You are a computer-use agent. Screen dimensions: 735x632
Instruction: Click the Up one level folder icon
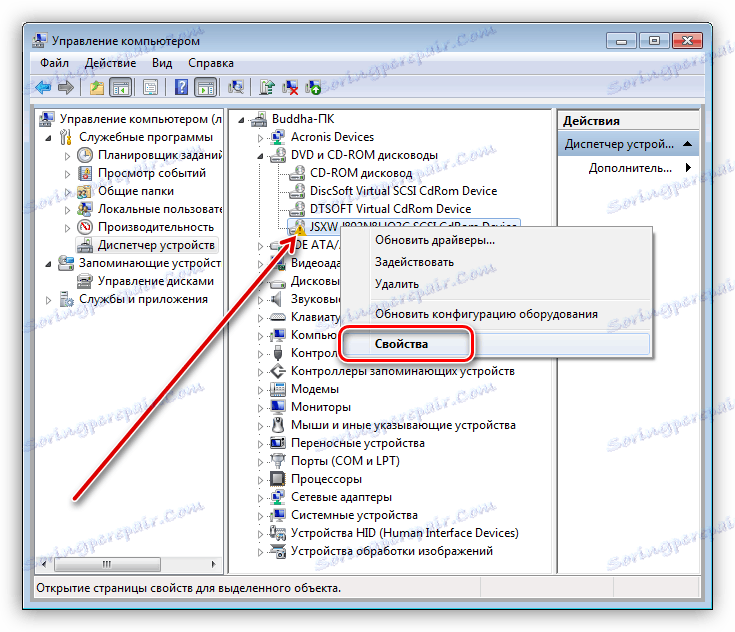pos(97,87)
